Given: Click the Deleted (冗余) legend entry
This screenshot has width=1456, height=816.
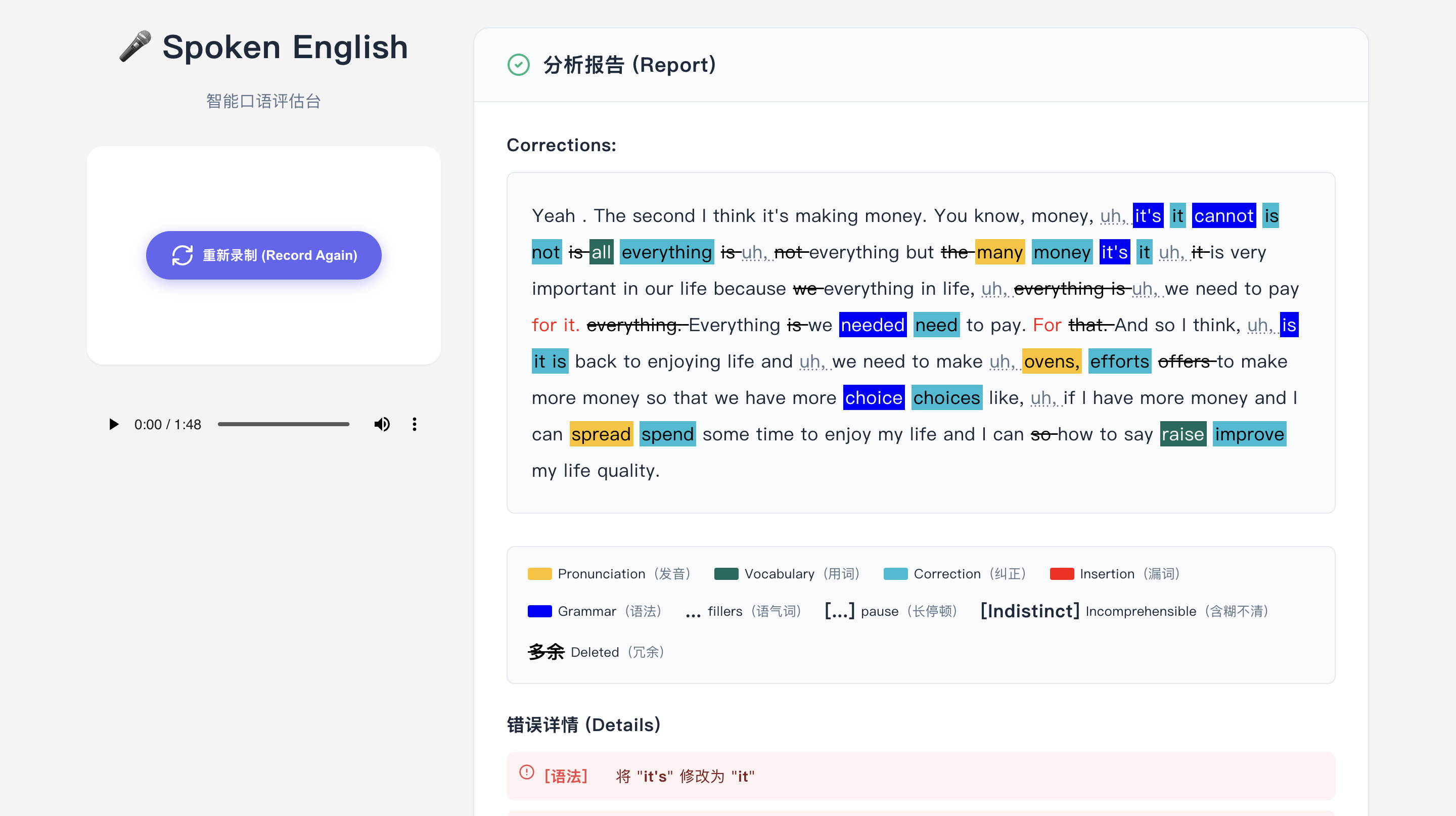Looking at the screenshot, I should pos(596,652).
